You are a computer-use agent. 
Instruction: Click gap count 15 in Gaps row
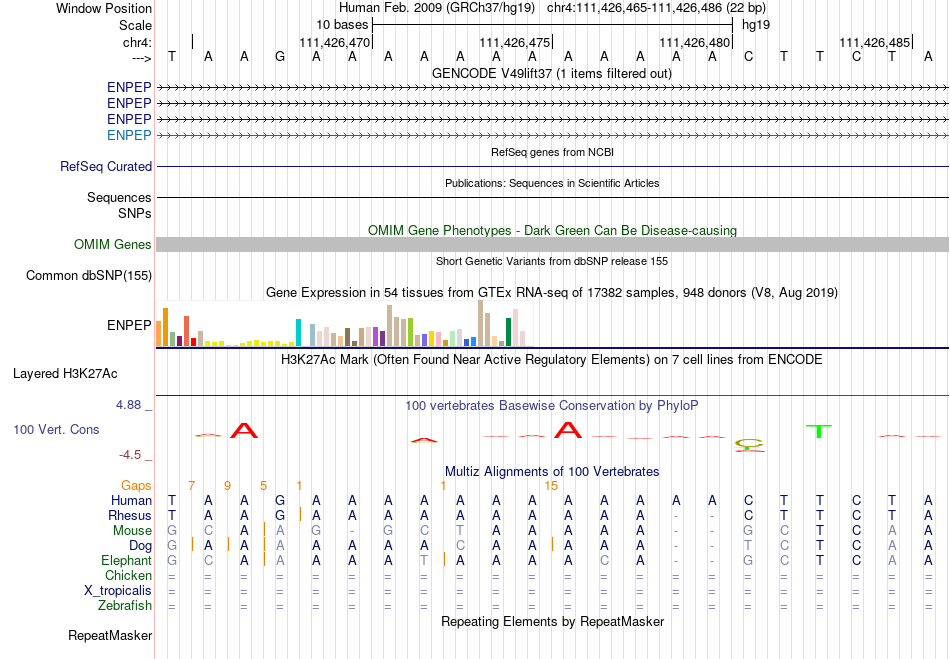[x=551, y=486]
